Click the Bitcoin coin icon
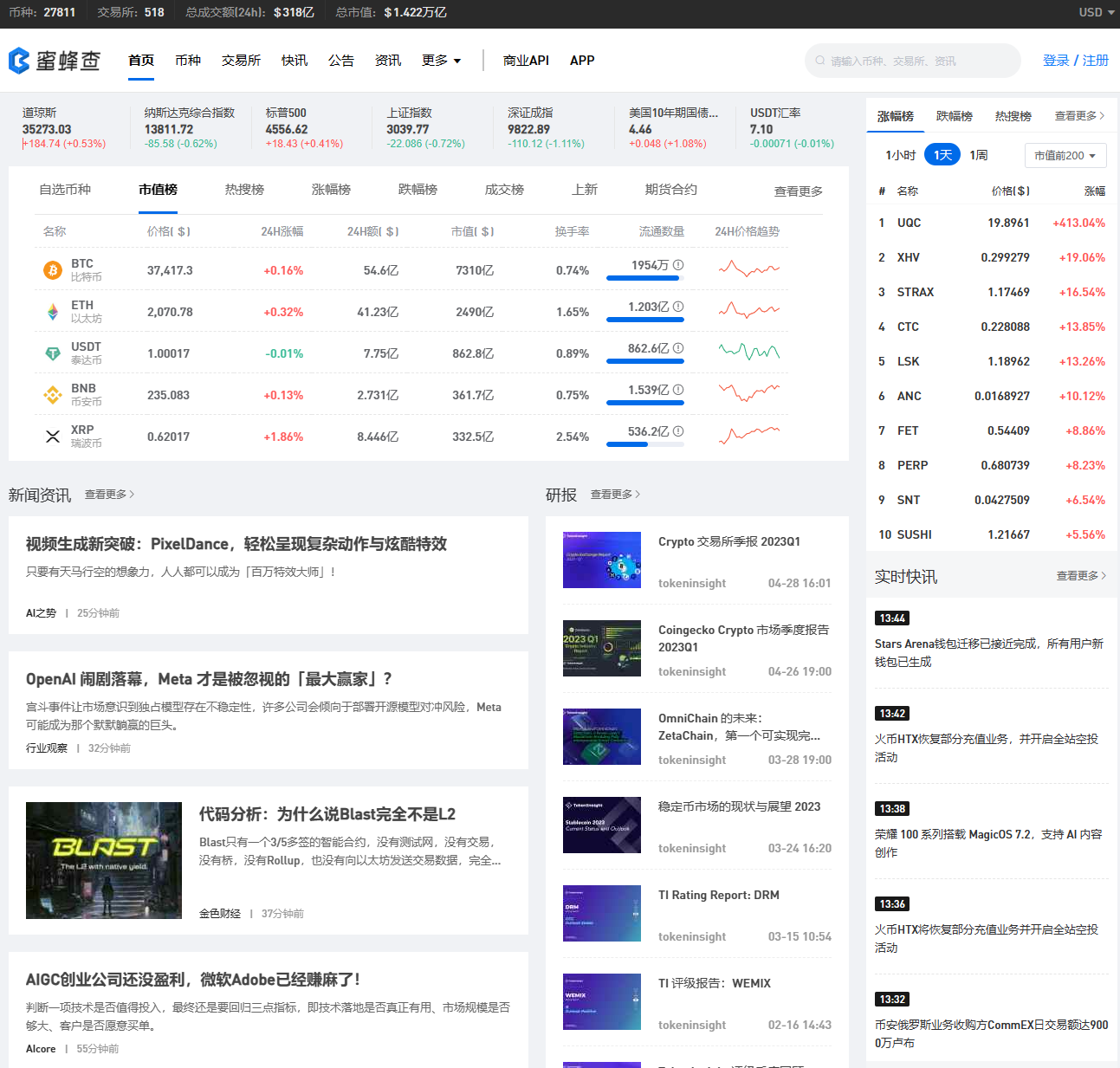This screenshot has width=1120, height=1068. click(x=53, y=270)
